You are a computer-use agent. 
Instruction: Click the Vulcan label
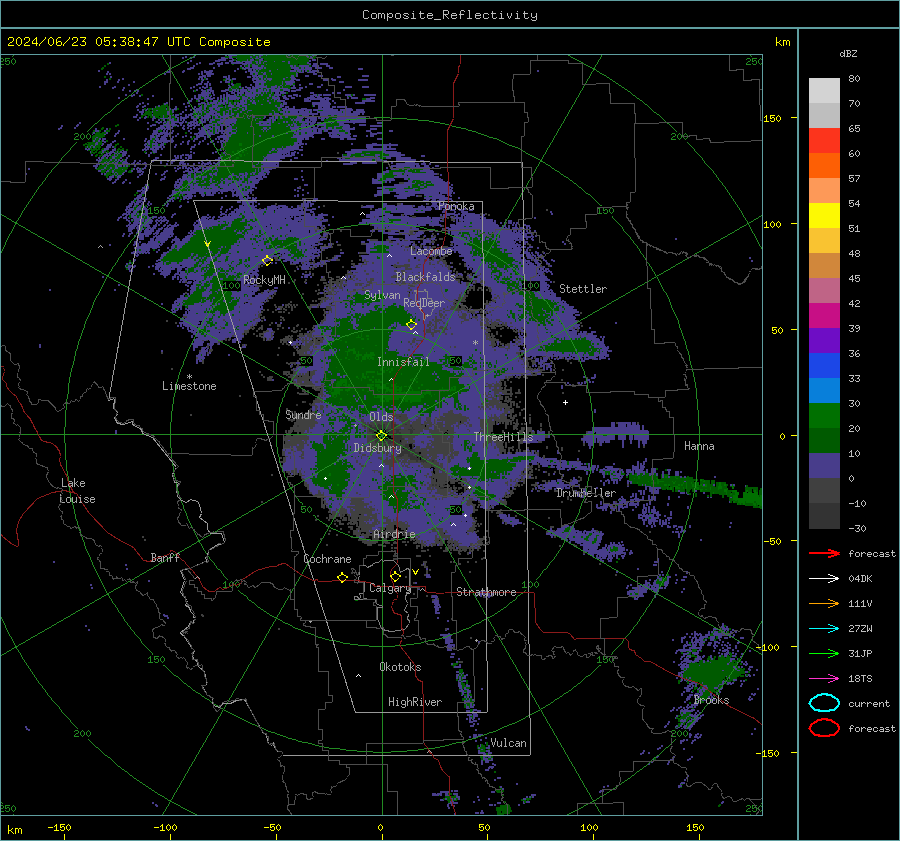click(x=508, y=743)
